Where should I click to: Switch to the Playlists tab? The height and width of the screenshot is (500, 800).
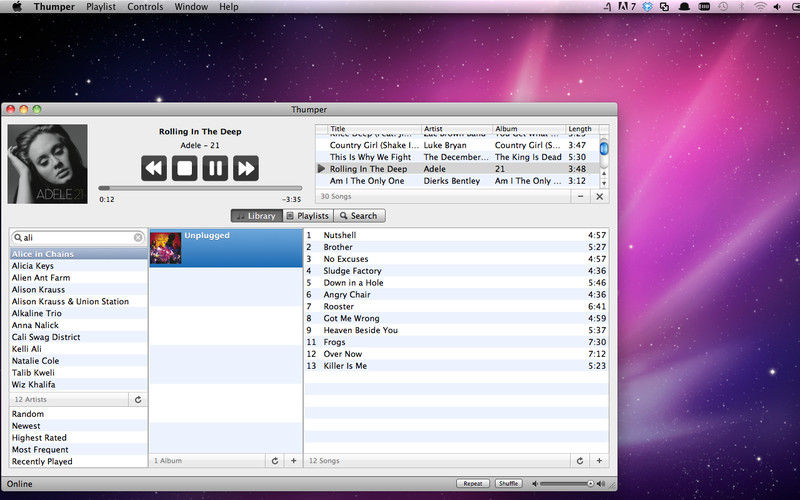308,216
